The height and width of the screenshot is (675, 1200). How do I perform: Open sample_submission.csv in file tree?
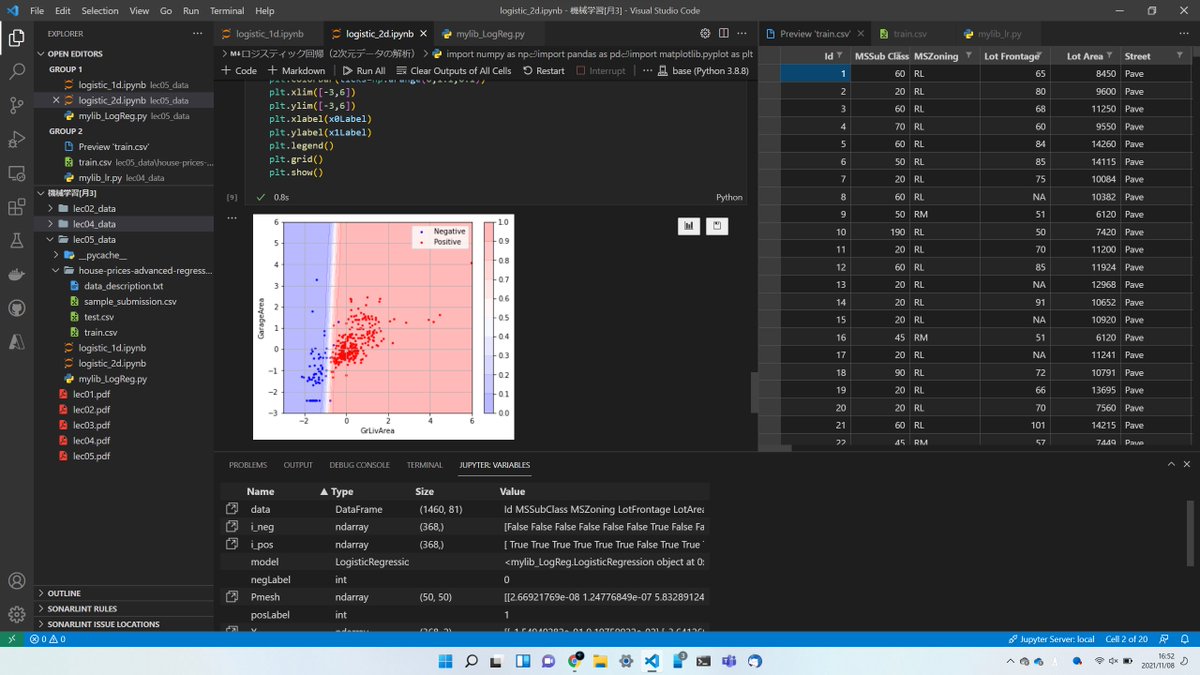click(130, 301)
